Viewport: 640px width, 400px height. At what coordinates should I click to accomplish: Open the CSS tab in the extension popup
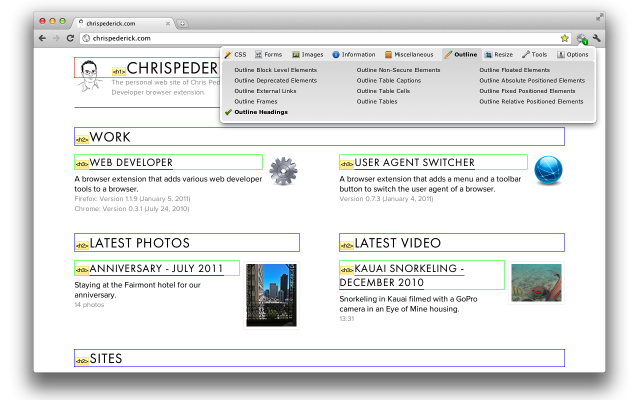tap(236, 54)
